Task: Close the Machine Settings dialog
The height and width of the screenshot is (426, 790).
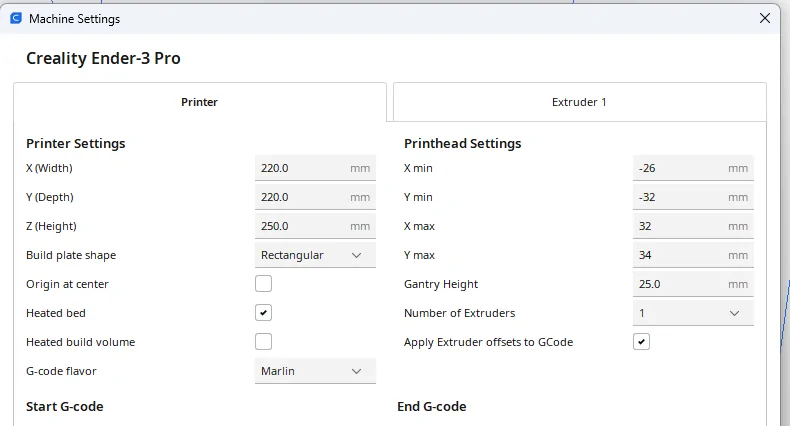Action: (x=764, y=18)
